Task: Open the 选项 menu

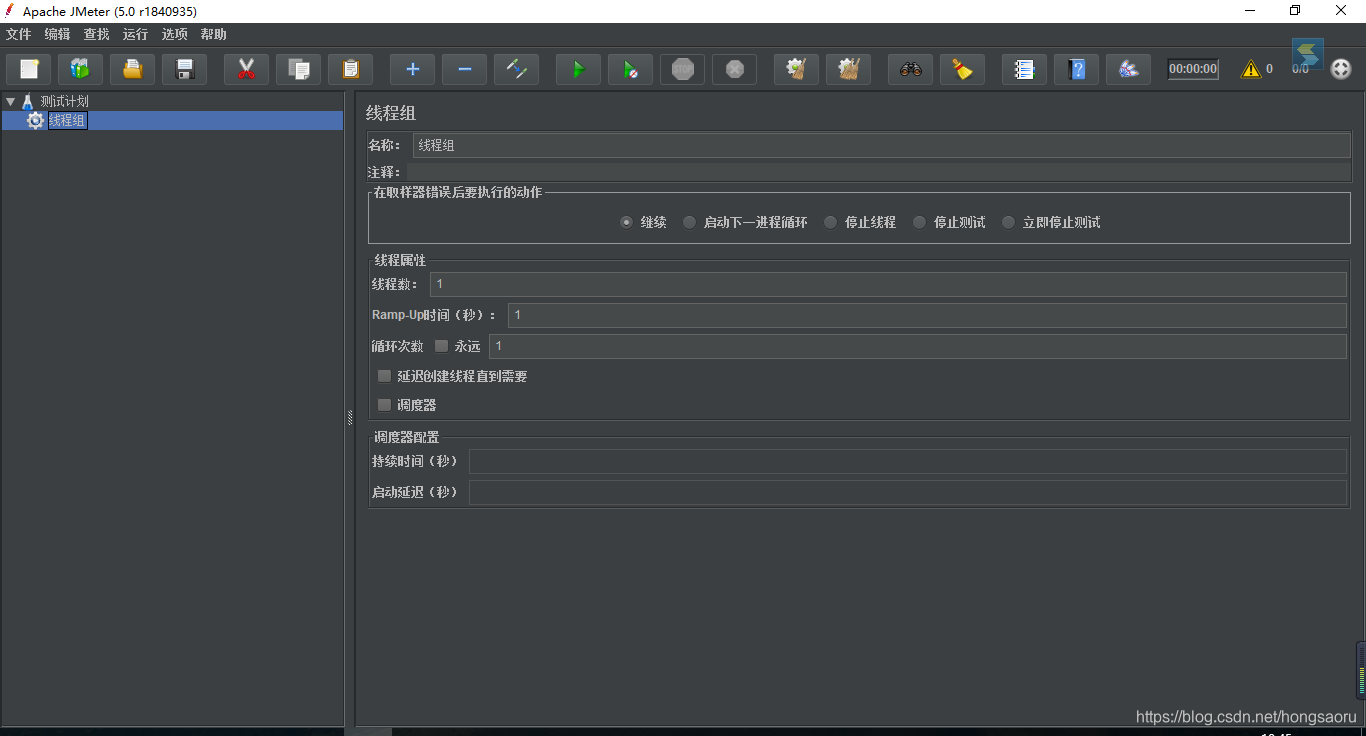Action: click(x=174, y=34)
